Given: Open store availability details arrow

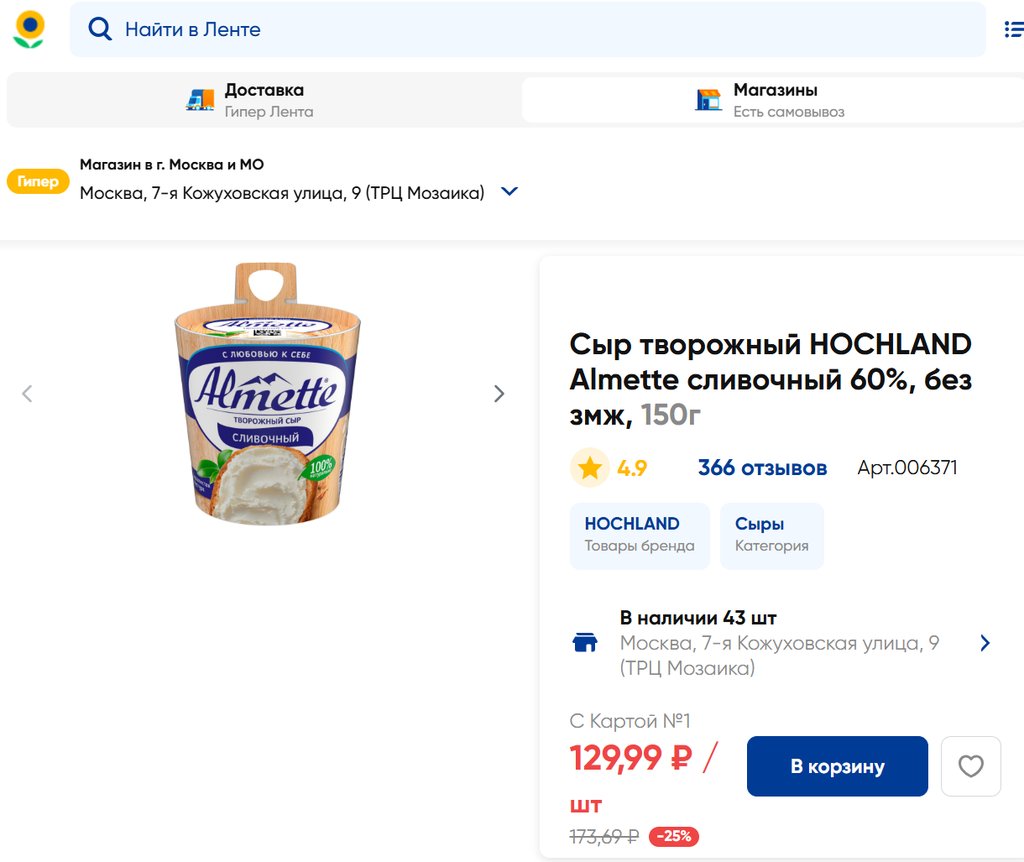Looking at the screenshot, I should click(x=985, y=643).
